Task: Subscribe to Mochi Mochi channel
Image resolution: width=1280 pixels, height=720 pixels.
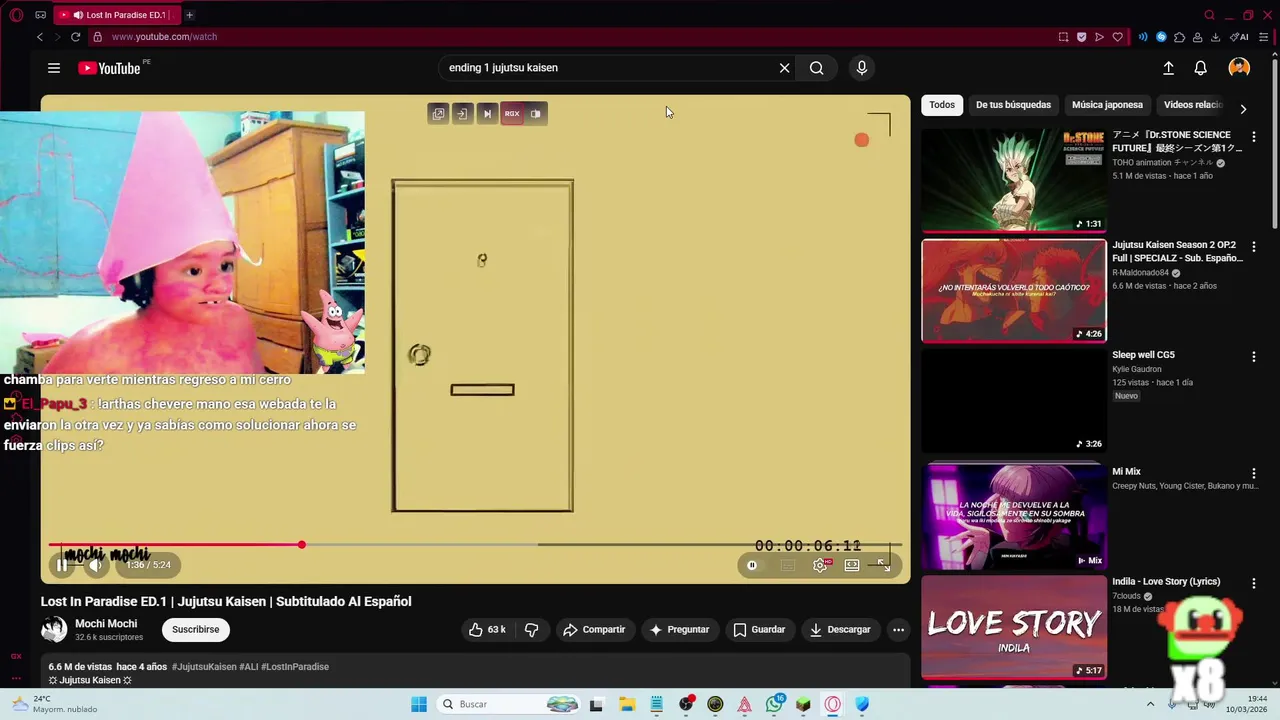Action: [195, 630]
